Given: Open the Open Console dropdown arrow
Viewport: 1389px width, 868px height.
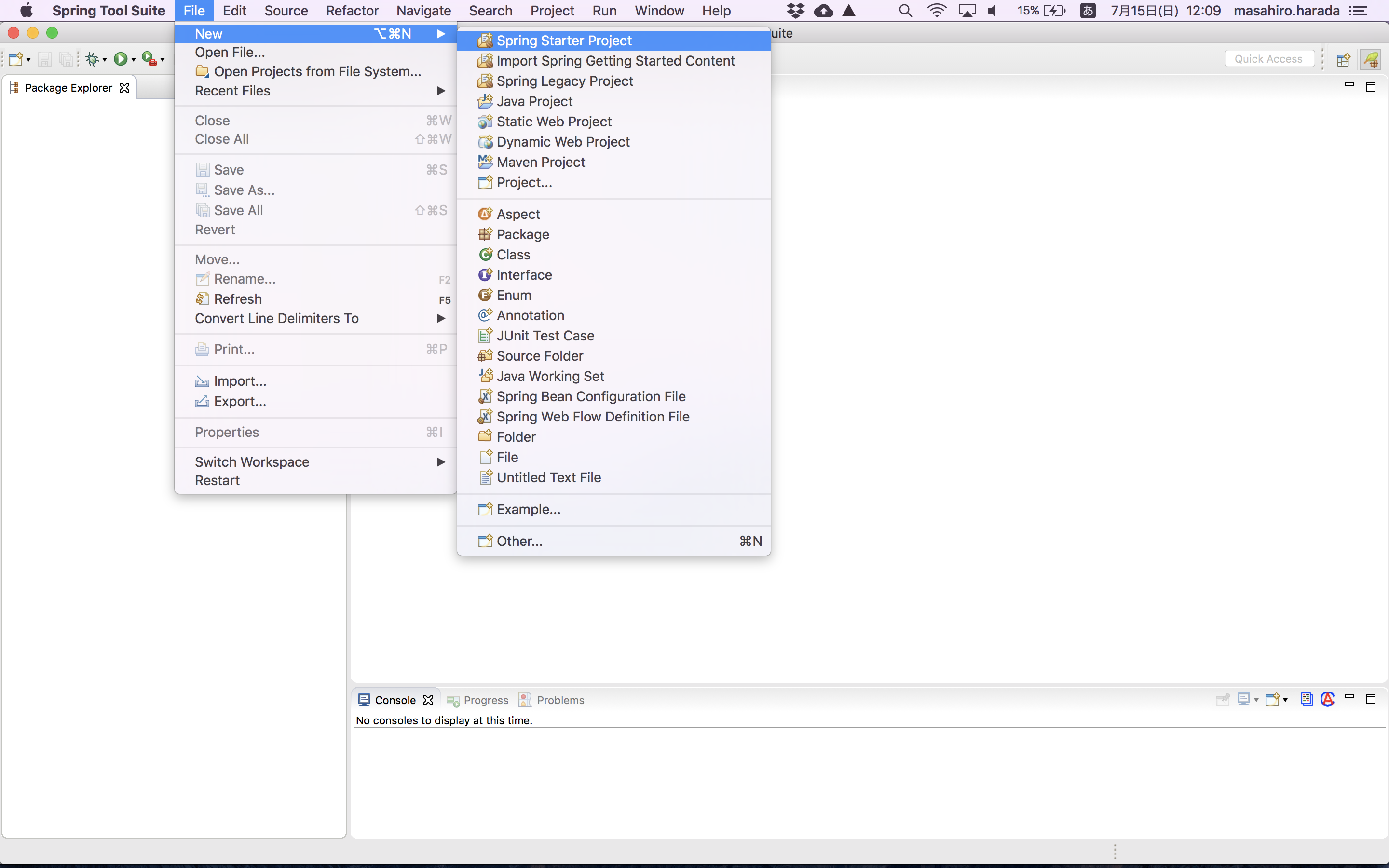Looking at the screenshot, I should (1285, 700).
